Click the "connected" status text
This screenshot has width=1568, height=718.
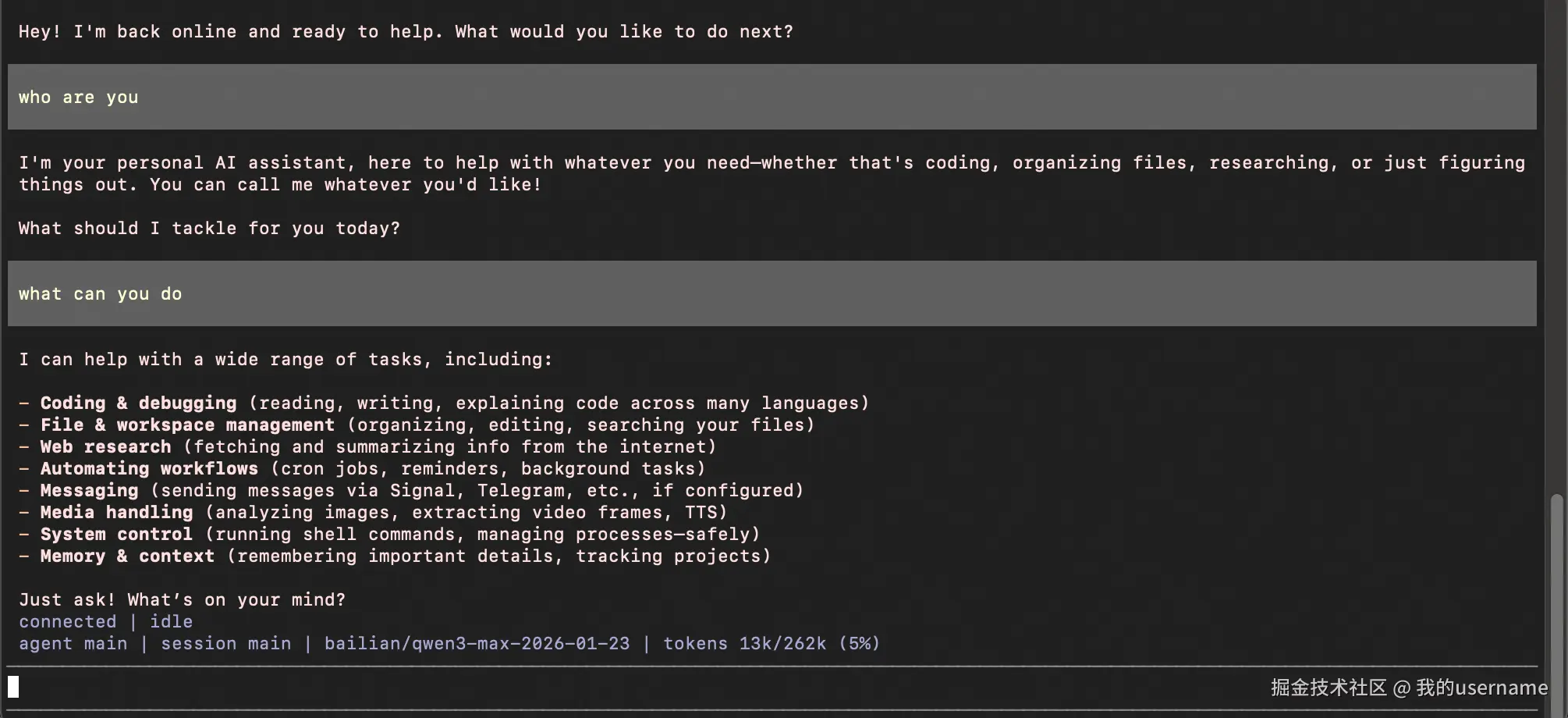pyautogui.click(x=67, y=622)
